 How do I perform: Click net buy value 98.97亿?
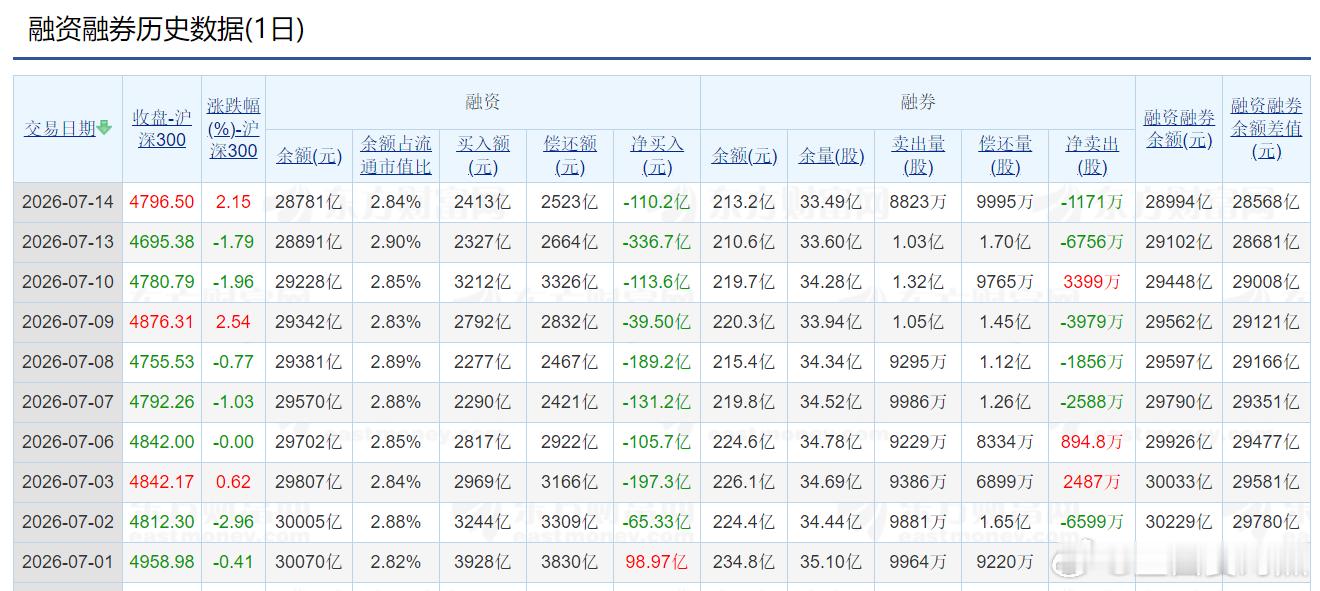coord(657,562)
